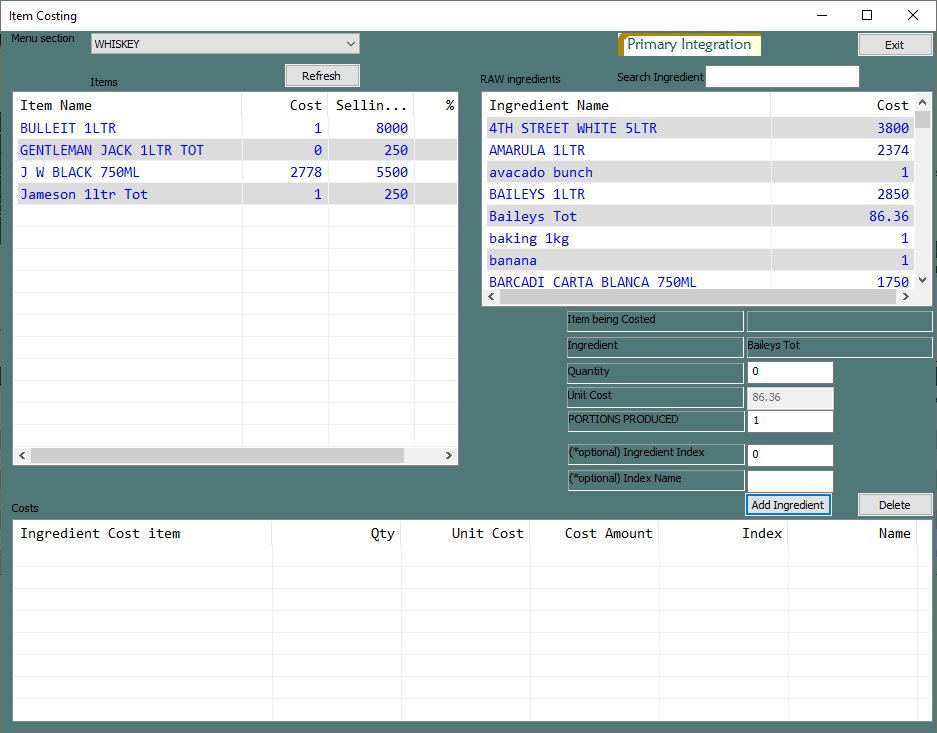The width and height of the screenshot is (937, 733).
Task: Select the Jameson 1ltr Tot row
Action: (x=237, y=194)
